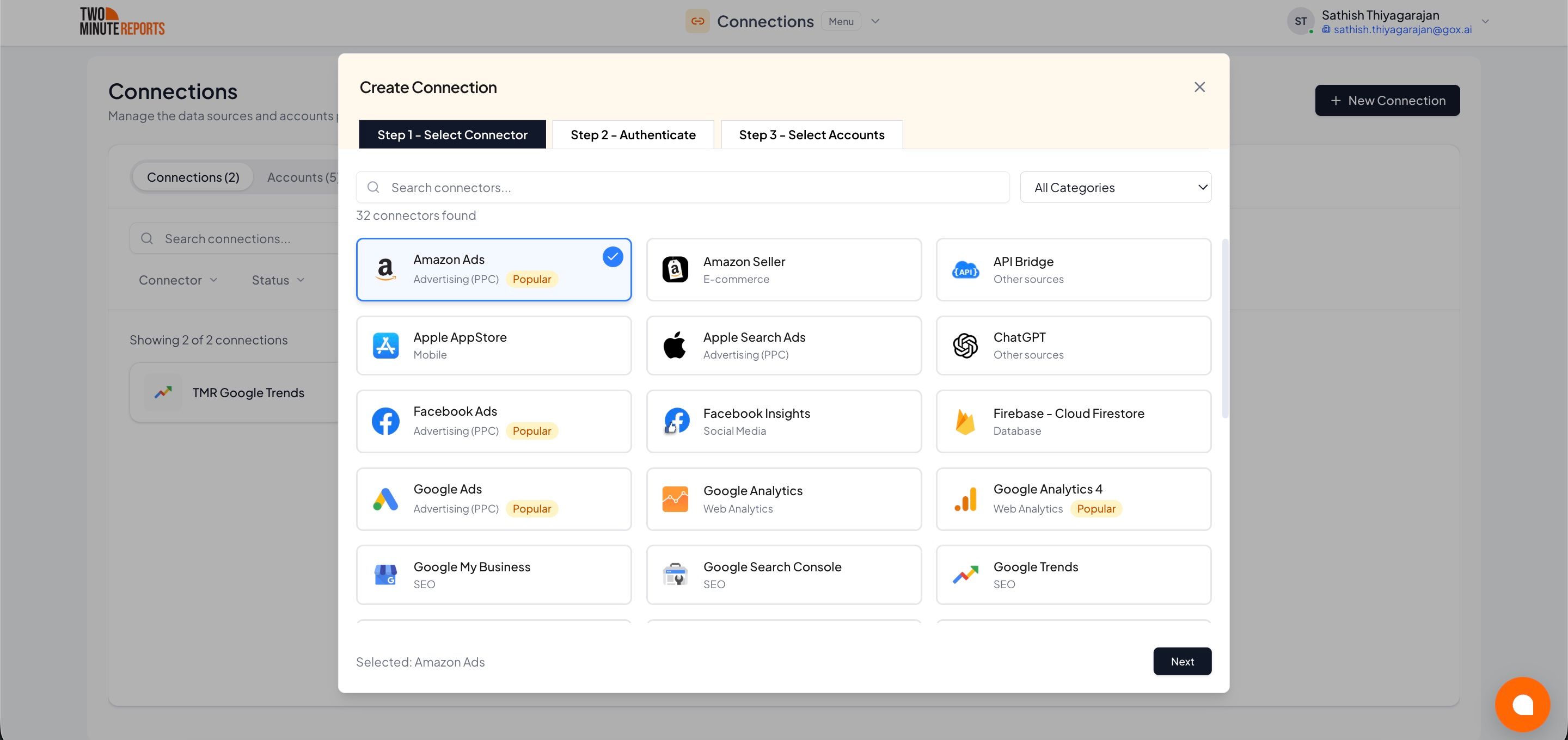Switch to Step 3 – Select Accounts tab
Image resolution: width=1568 pixels, height=740 pixels.
(x=811, y=134)
